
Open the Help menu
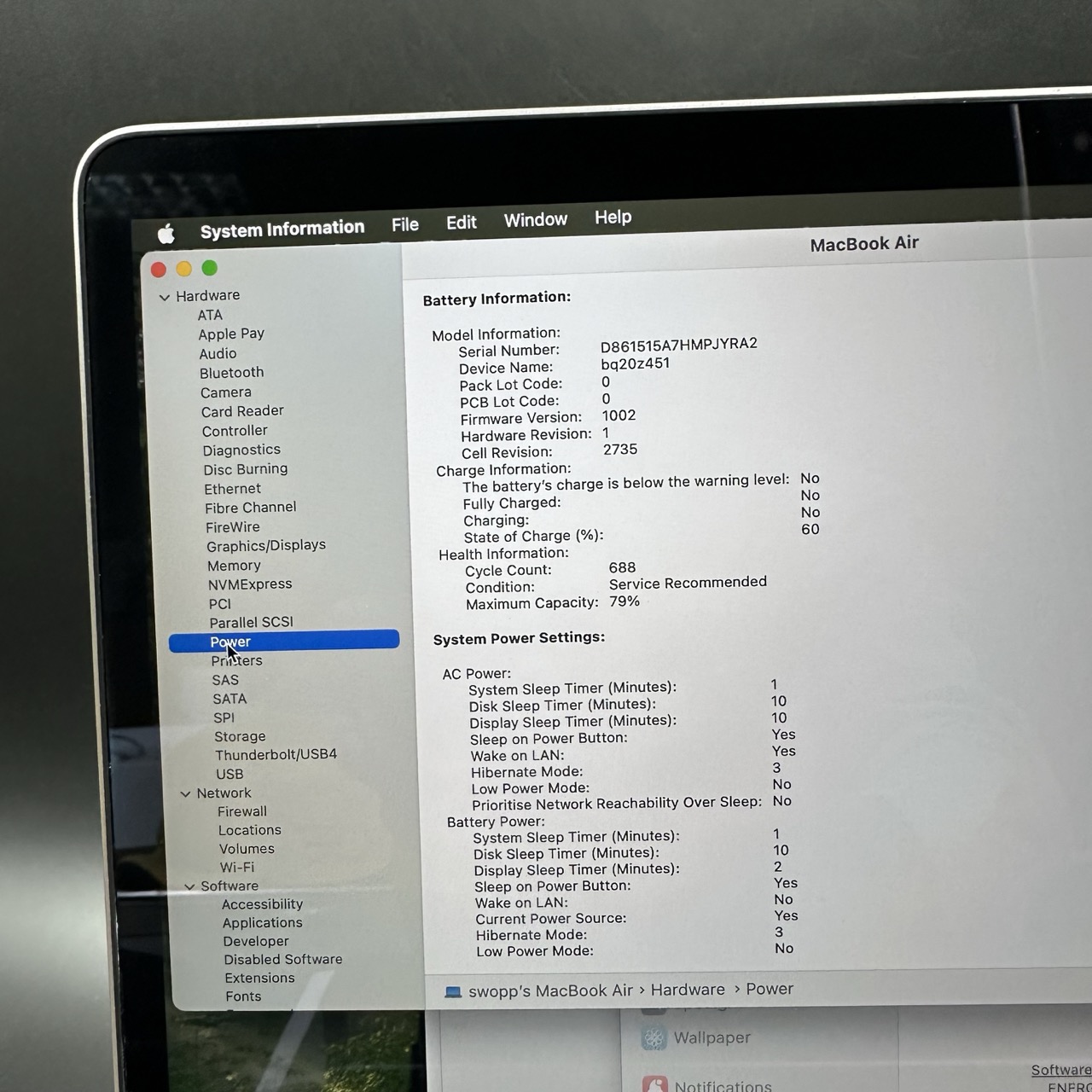(x=613, y=217)
